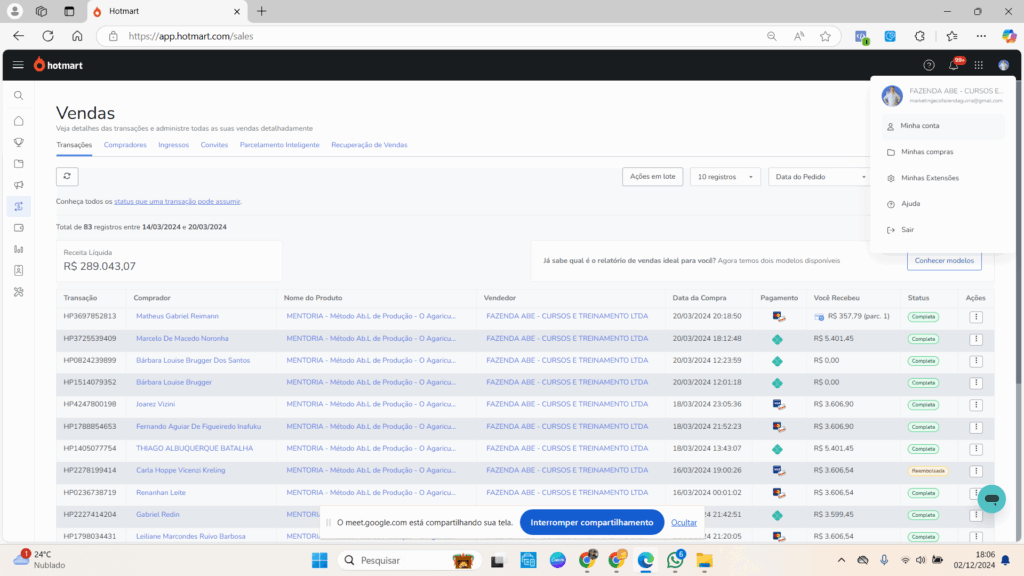The image size is (1024, 576).
Task: Switch to the Transações tab
Action: pyautogui.click(x=74, y=145)
